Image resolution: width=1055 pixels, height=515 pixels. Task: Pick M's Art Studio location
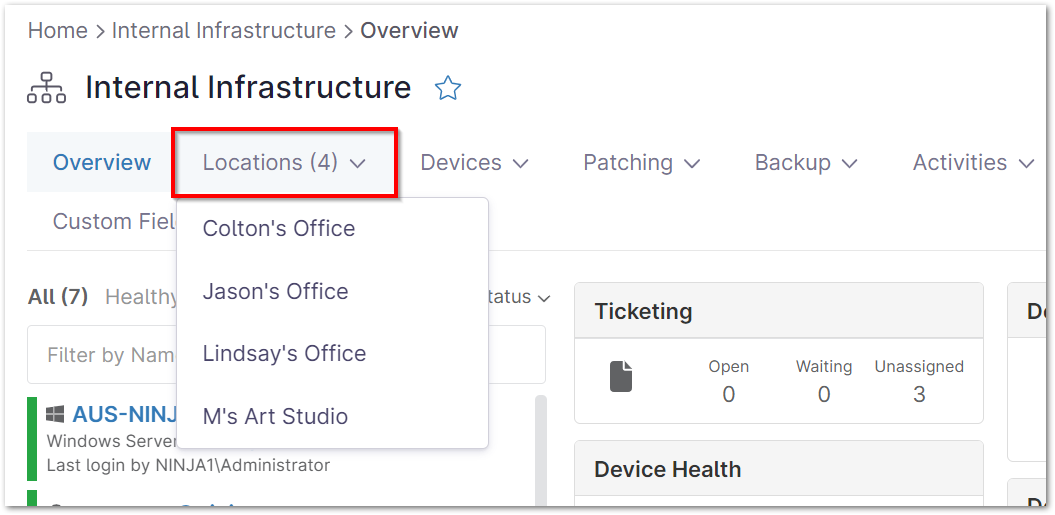pyautogui.click(x=275, y=416)
